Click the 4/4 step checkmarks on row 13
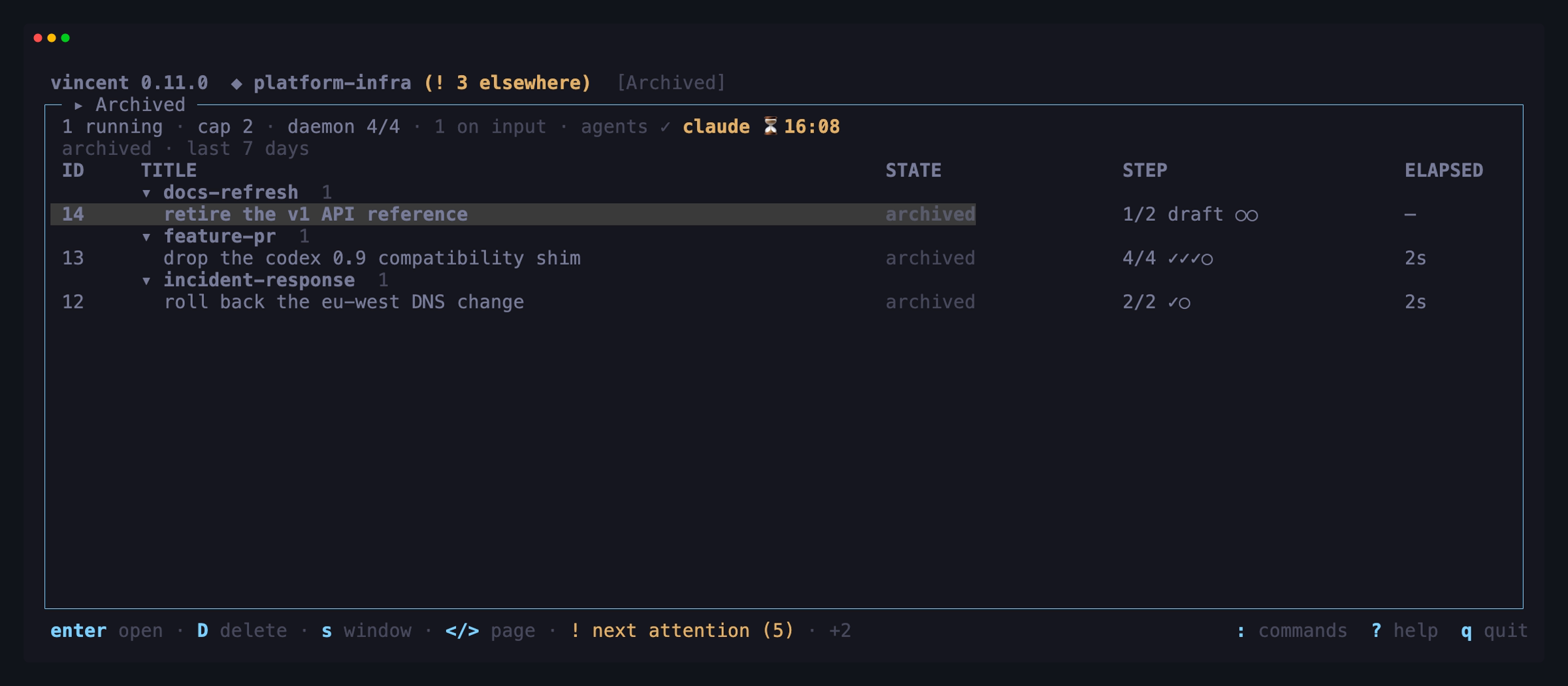1568x686 pixels. point(1190,259)
